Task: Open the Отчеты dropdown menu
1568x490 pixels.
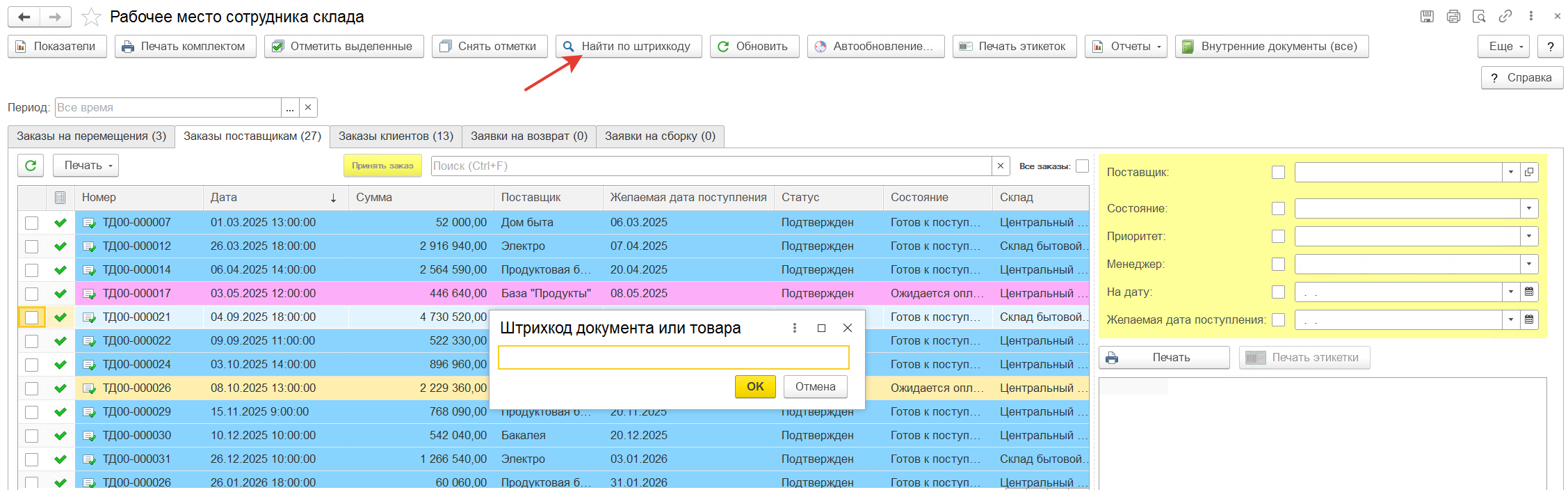Action: pyautogui.click(x=1126, y=47)
